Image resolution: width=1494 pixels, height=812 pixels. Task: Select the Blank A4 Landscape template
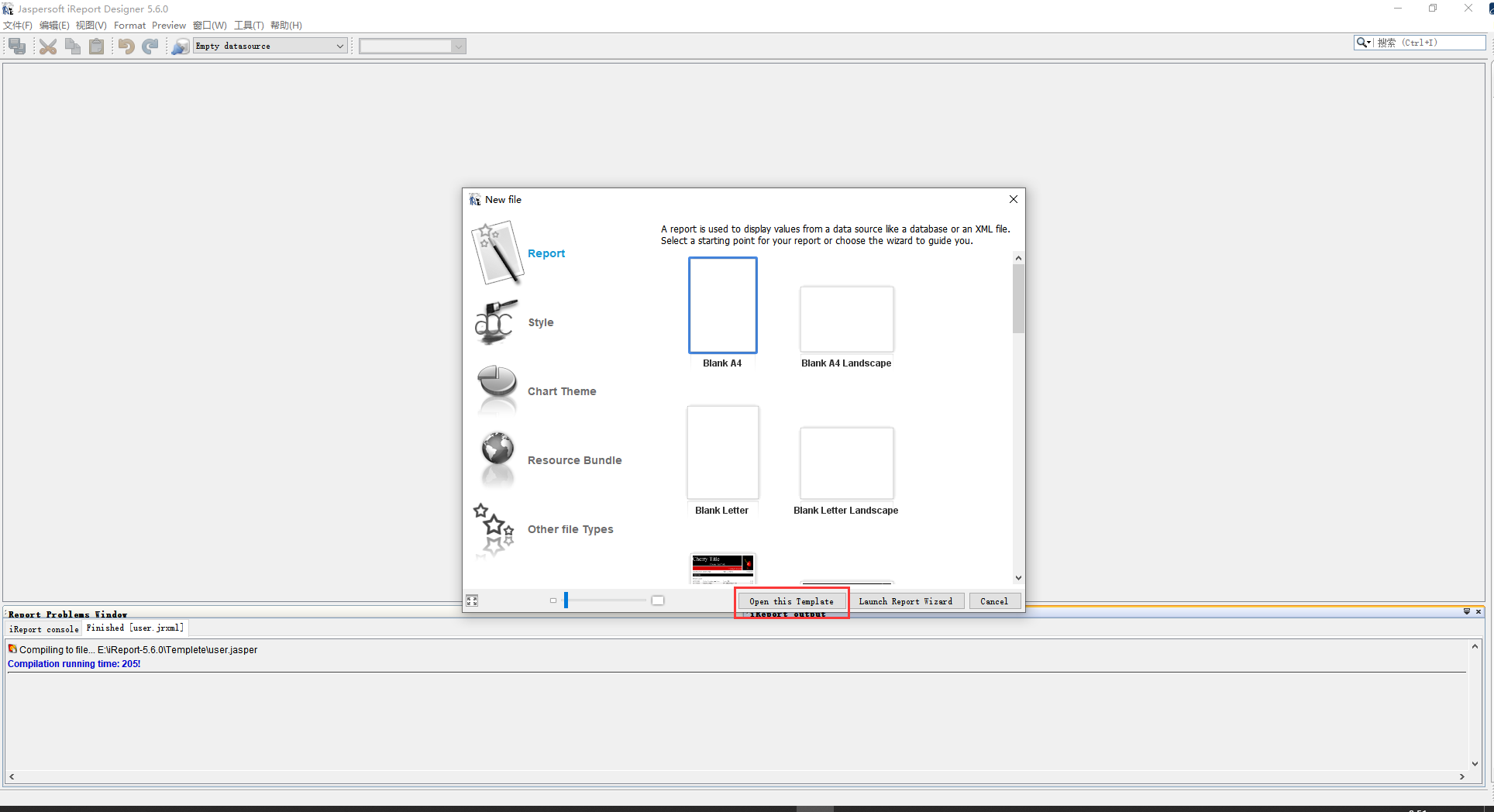pos(846,319)
